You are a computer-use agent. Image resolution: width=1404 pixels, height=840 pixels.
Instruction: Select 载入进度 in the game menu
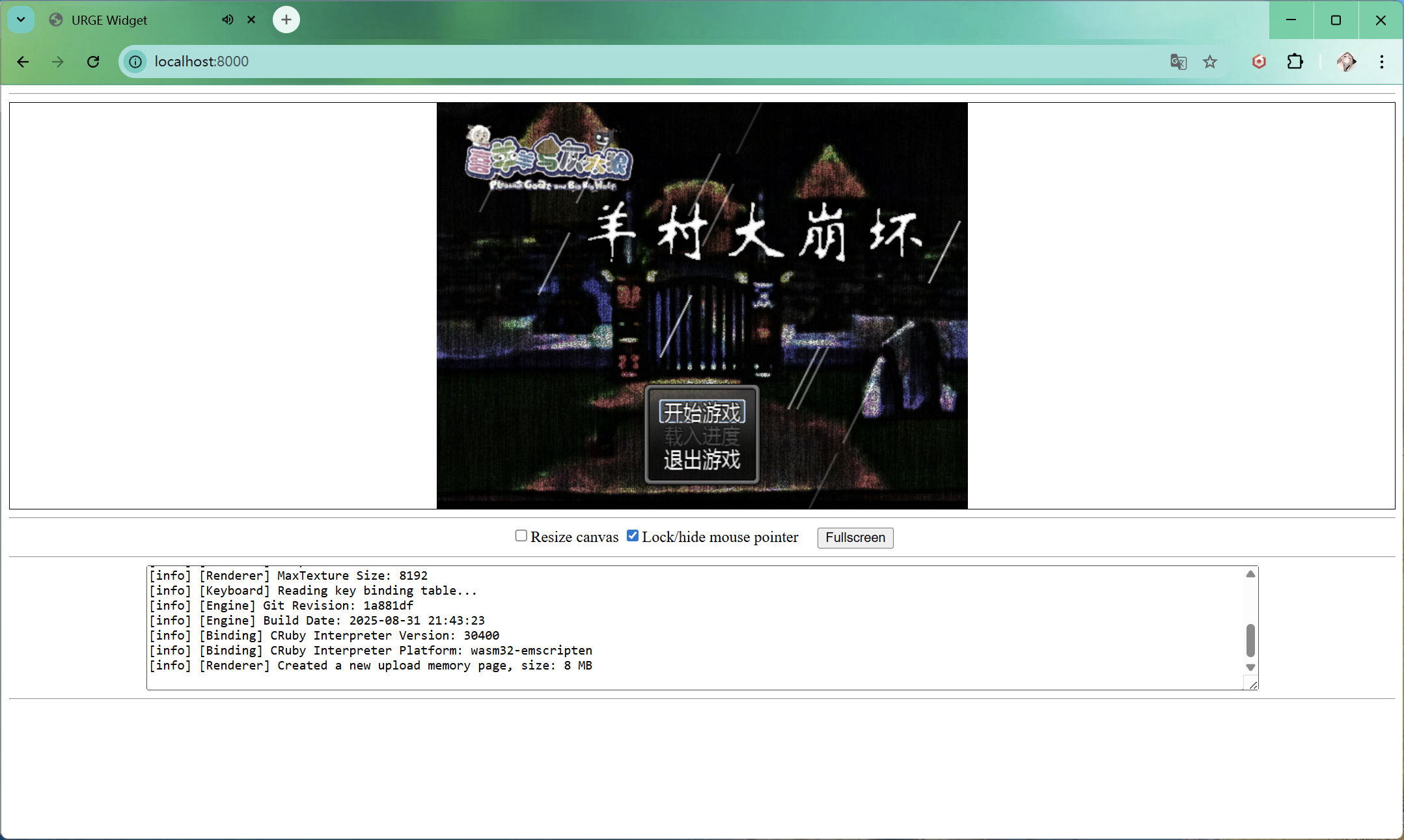click(702, 436)
